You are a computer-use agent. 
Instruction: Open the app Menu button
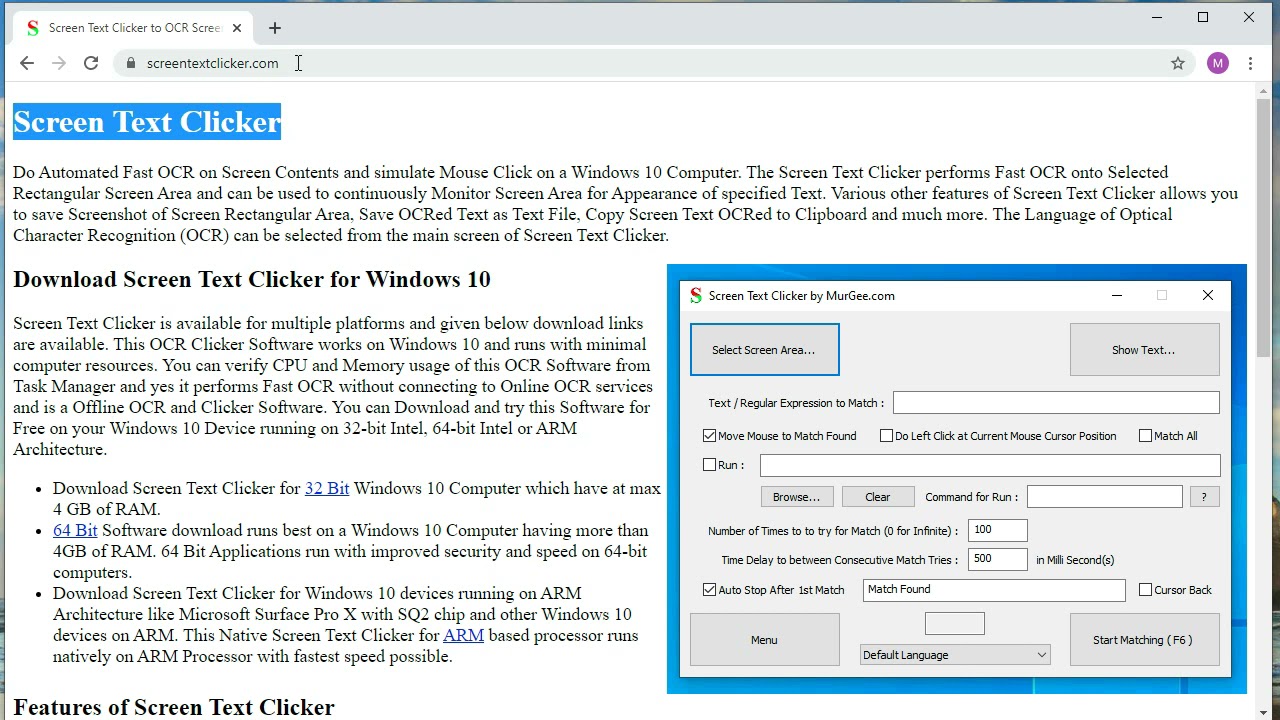(x=764, y=640)
